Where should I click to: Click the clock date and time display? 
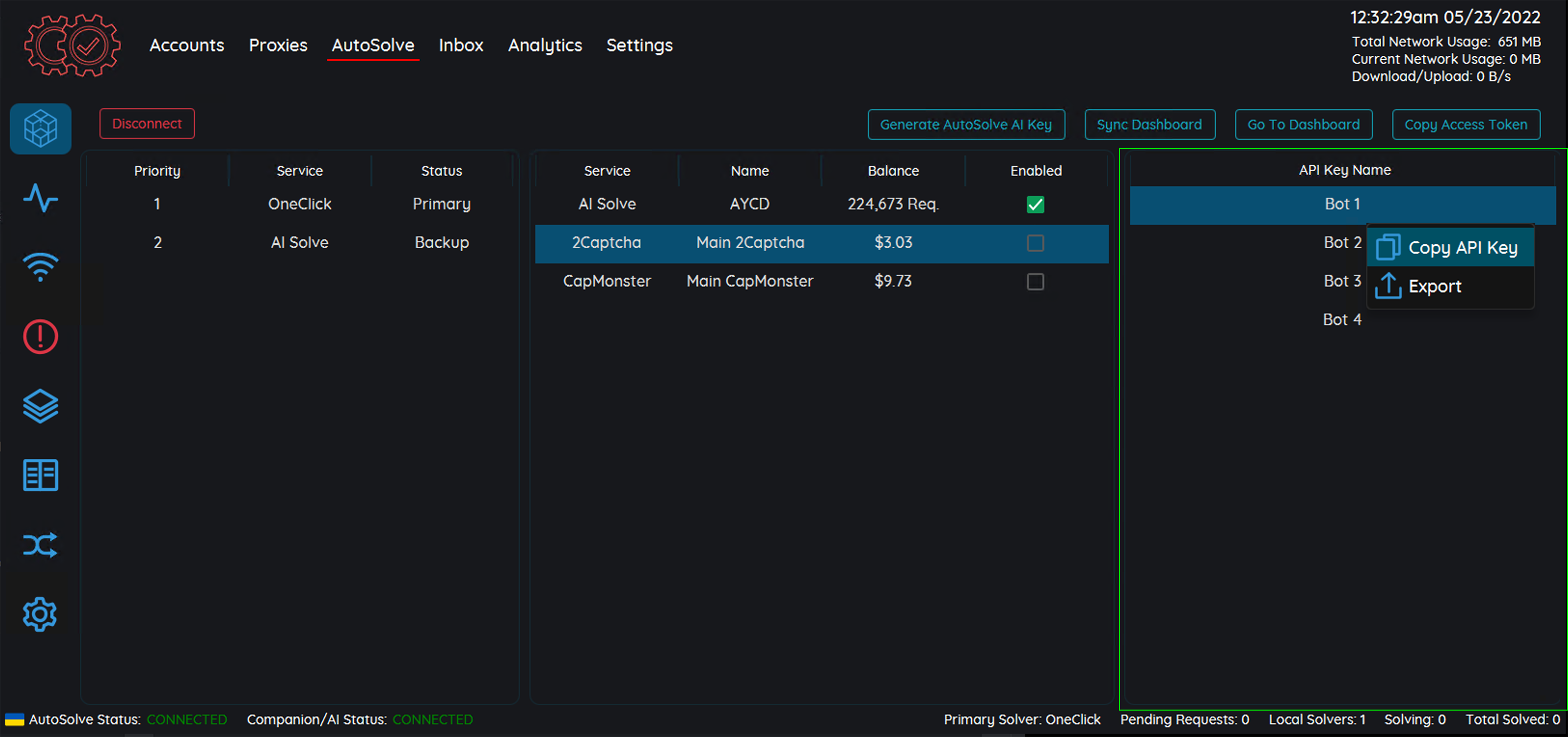(1445, 17)
